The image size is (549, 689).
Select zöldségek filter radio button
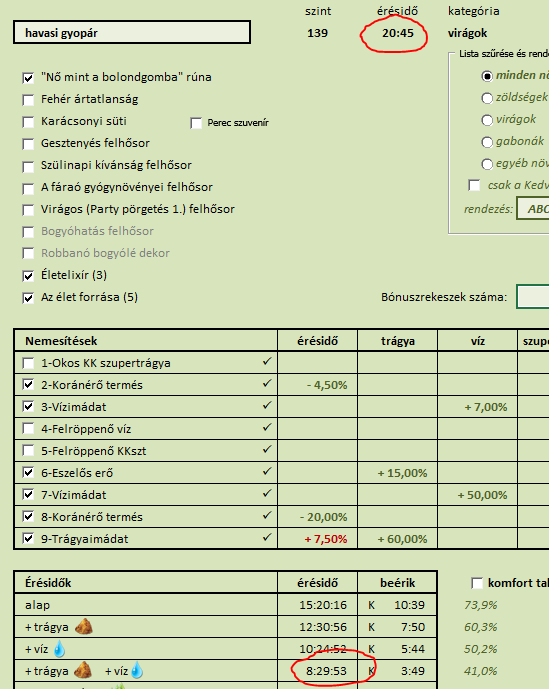pyautogui.click(x=487, y=98)
